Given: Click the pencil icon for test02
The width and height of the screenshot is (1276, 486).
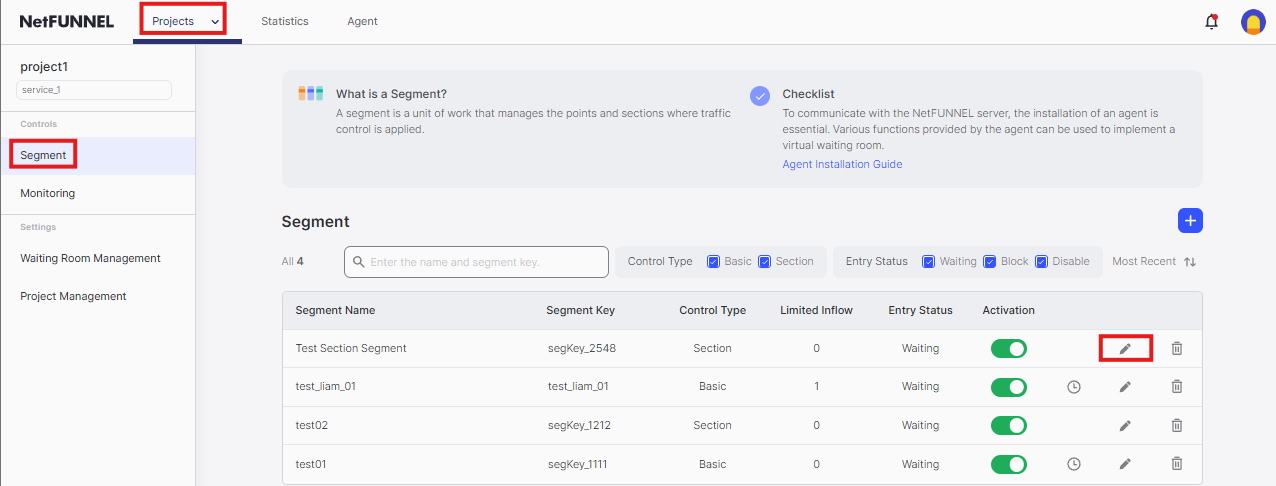Looking at the screenshot, I should [1125, 425].
